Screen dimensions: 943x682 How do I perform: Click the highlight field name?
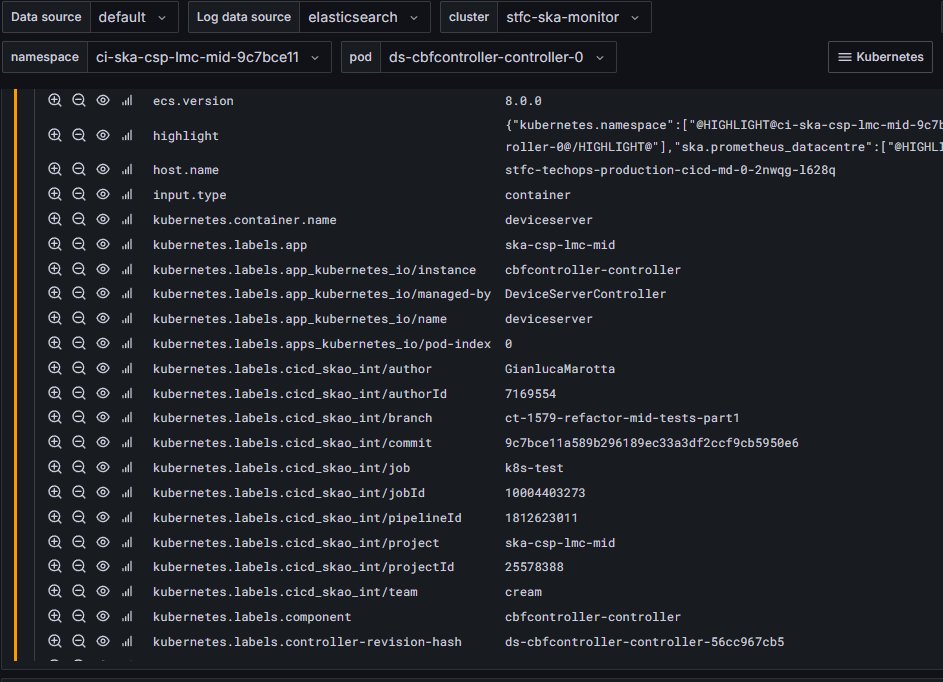click(x=186, y=136)
